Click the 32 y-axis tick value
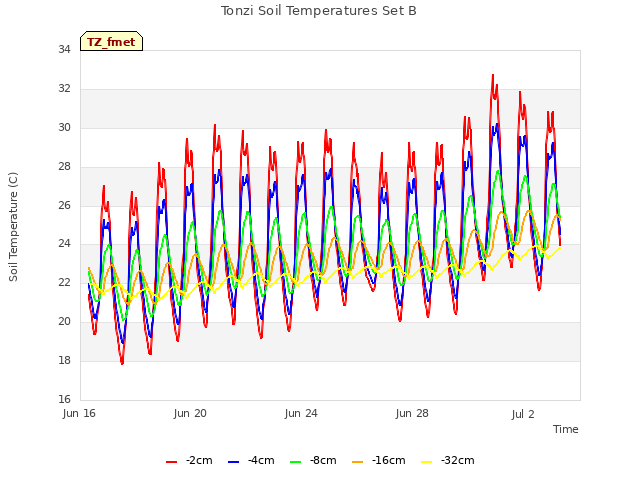Screen dimensions: 640x480 coord(64,89)
